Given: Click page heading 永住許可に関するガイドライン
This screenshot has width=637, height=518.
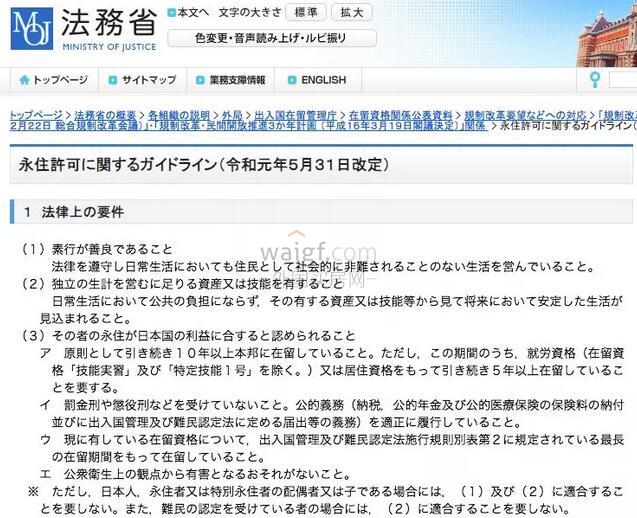Looking at the screenshot, I should tap(204, 165).
